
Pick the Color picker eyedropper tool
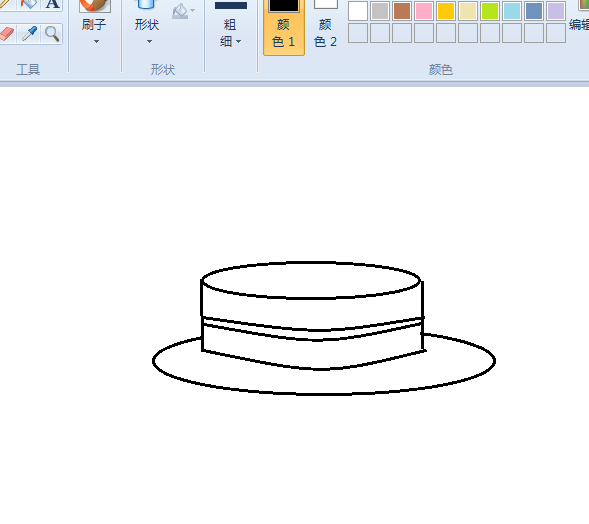tap(29, 34)
